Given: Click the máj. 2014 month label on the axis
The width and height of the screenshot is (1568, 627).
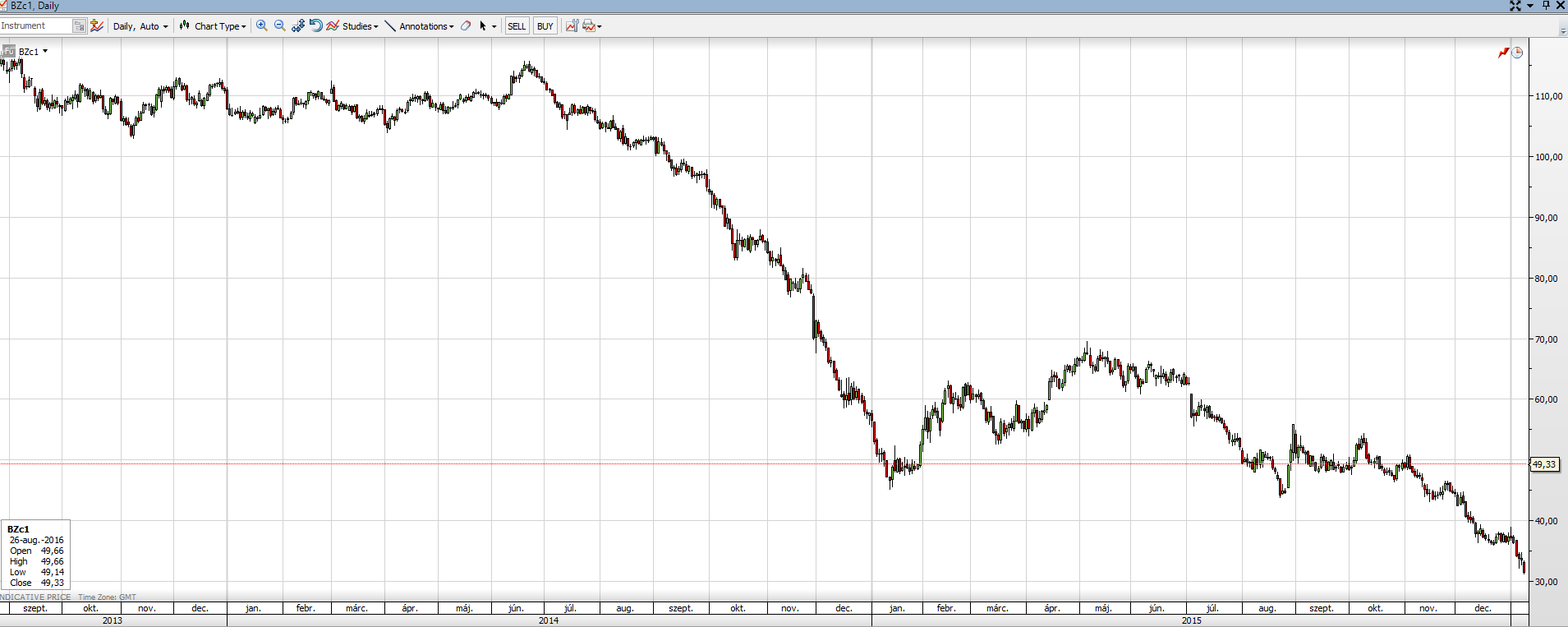Looking at the screenshot, I should [x=464, y=608].
